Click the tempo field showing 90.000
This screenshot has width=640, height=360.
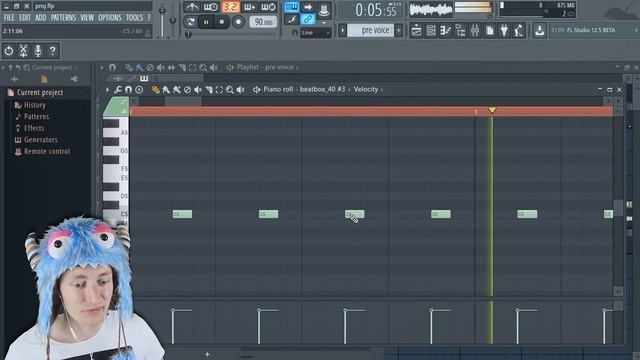263,22
